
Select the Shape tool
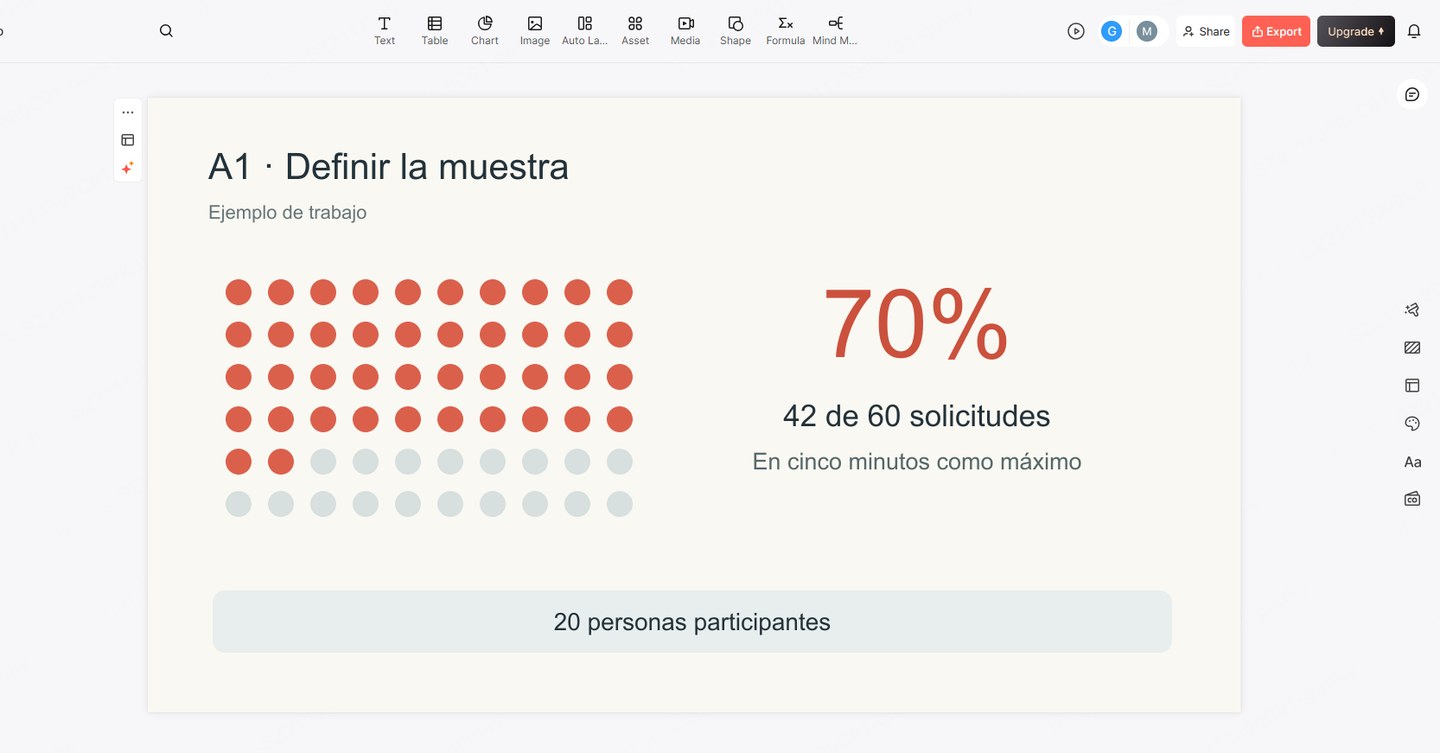[735, 31]
